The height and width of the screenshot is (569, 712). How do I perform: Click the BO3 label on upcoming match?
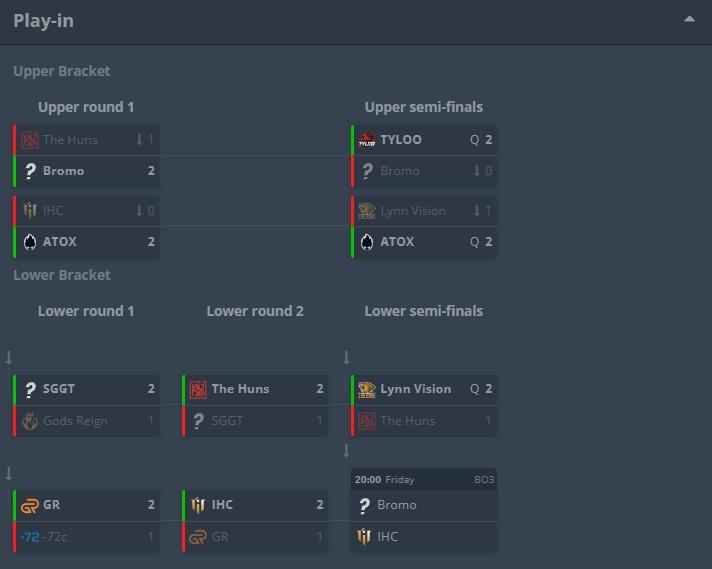tap(484, 480)
